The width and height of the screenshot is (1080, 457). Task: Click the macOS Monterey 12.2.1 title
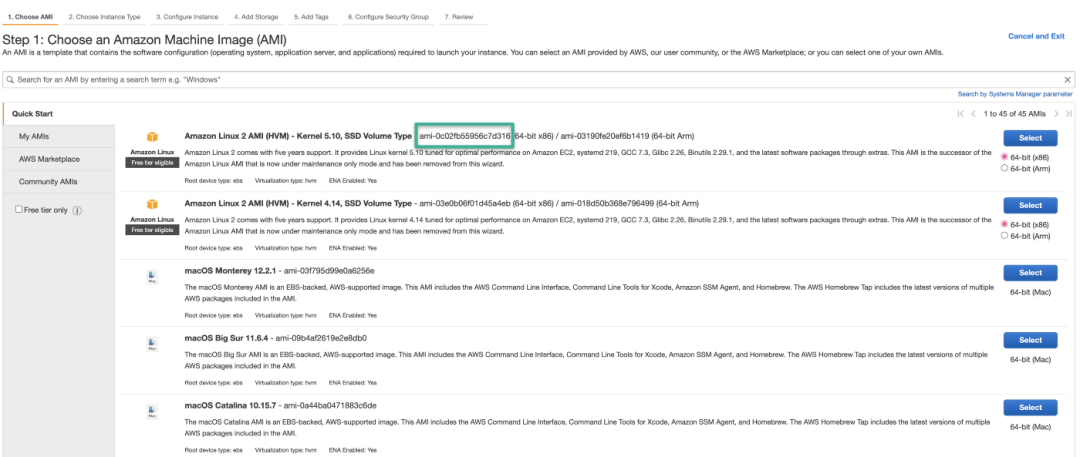pyautogui.click(x=231, y=271)
